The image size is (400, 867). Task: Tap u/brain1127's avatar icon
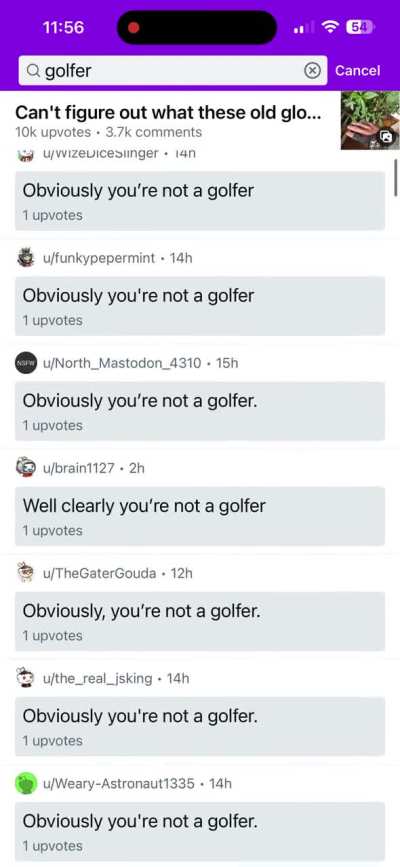click(x=25, y=468)
